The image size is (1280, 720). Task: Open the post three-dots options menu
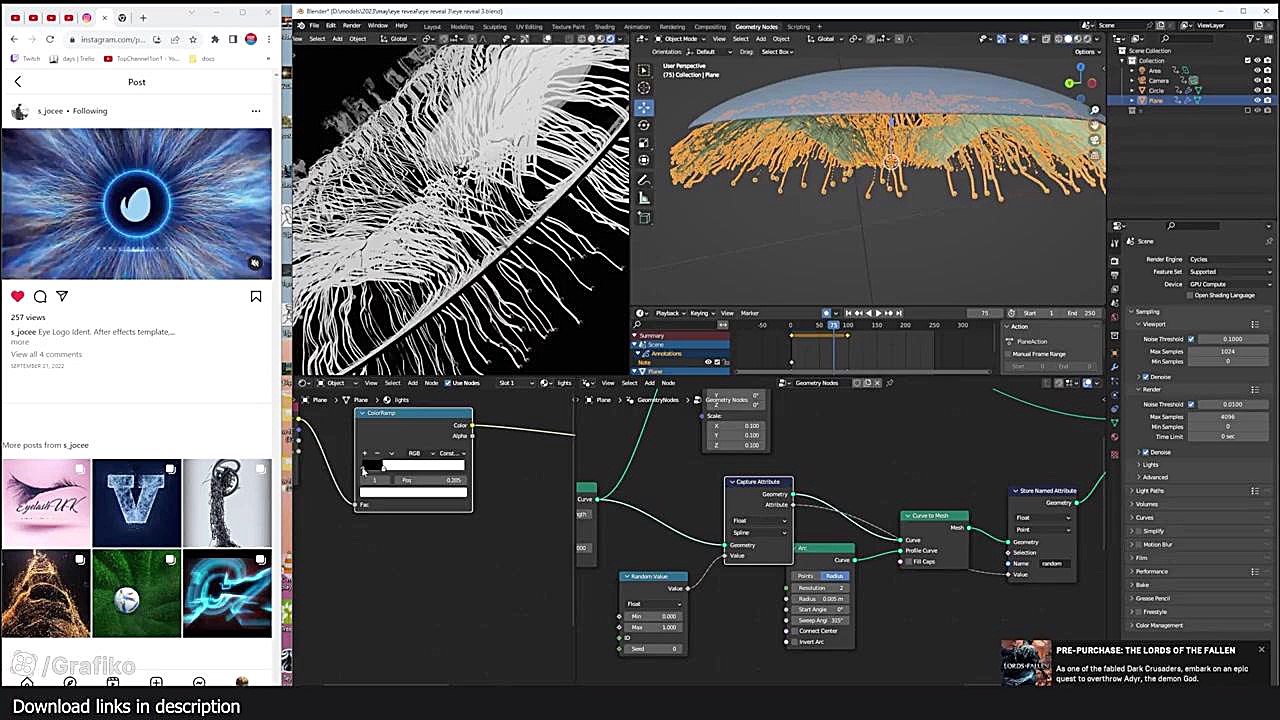pyautogui.click(x=256, y=111)
